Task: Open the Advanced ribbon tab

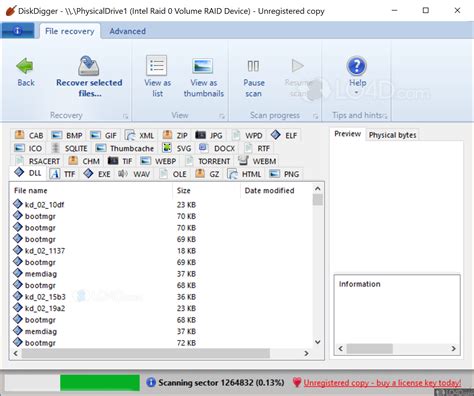Action: tap(128, 31)
